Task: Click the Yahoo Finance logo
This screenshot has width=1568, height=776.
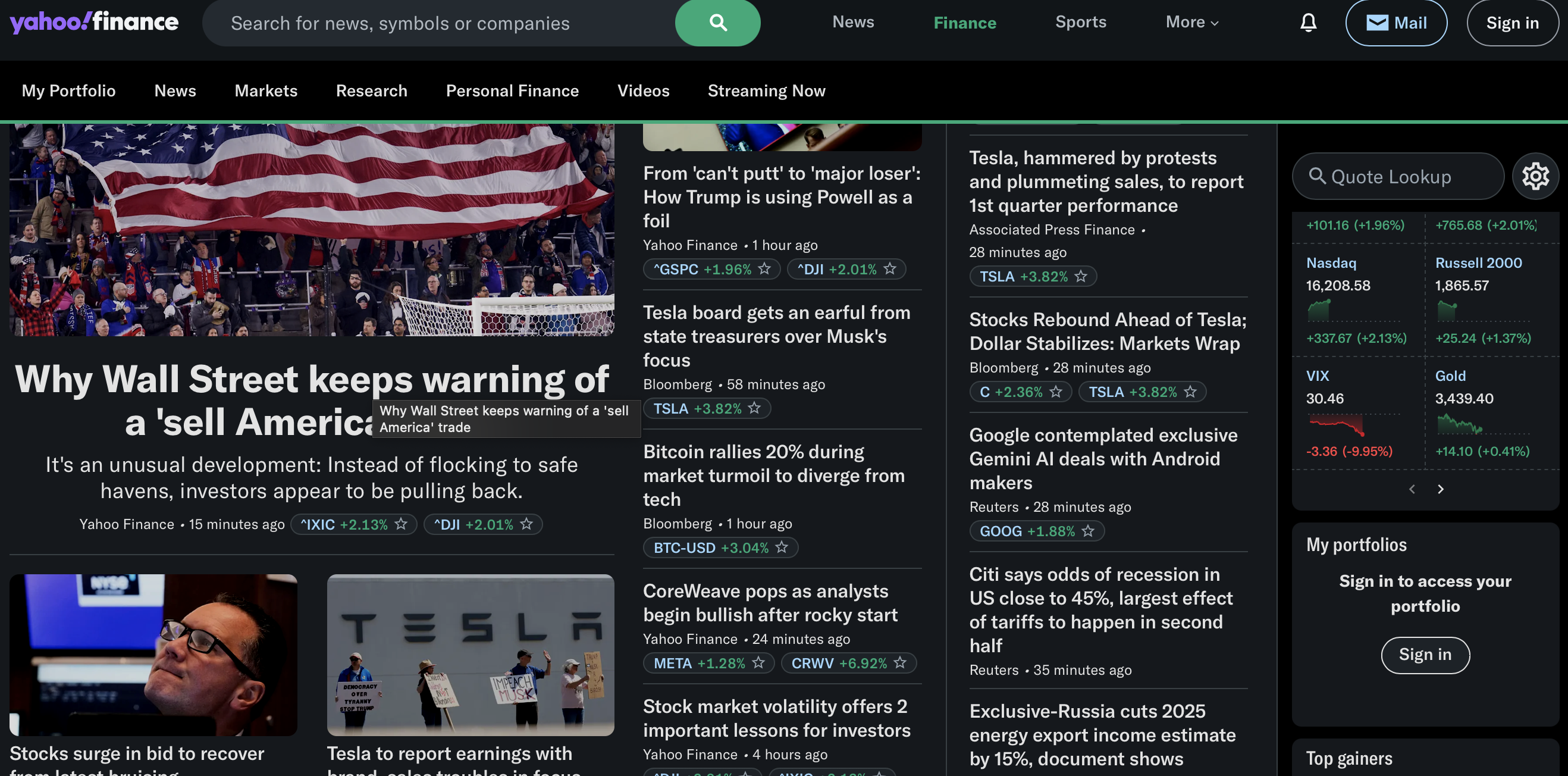Action: [95, 22]
